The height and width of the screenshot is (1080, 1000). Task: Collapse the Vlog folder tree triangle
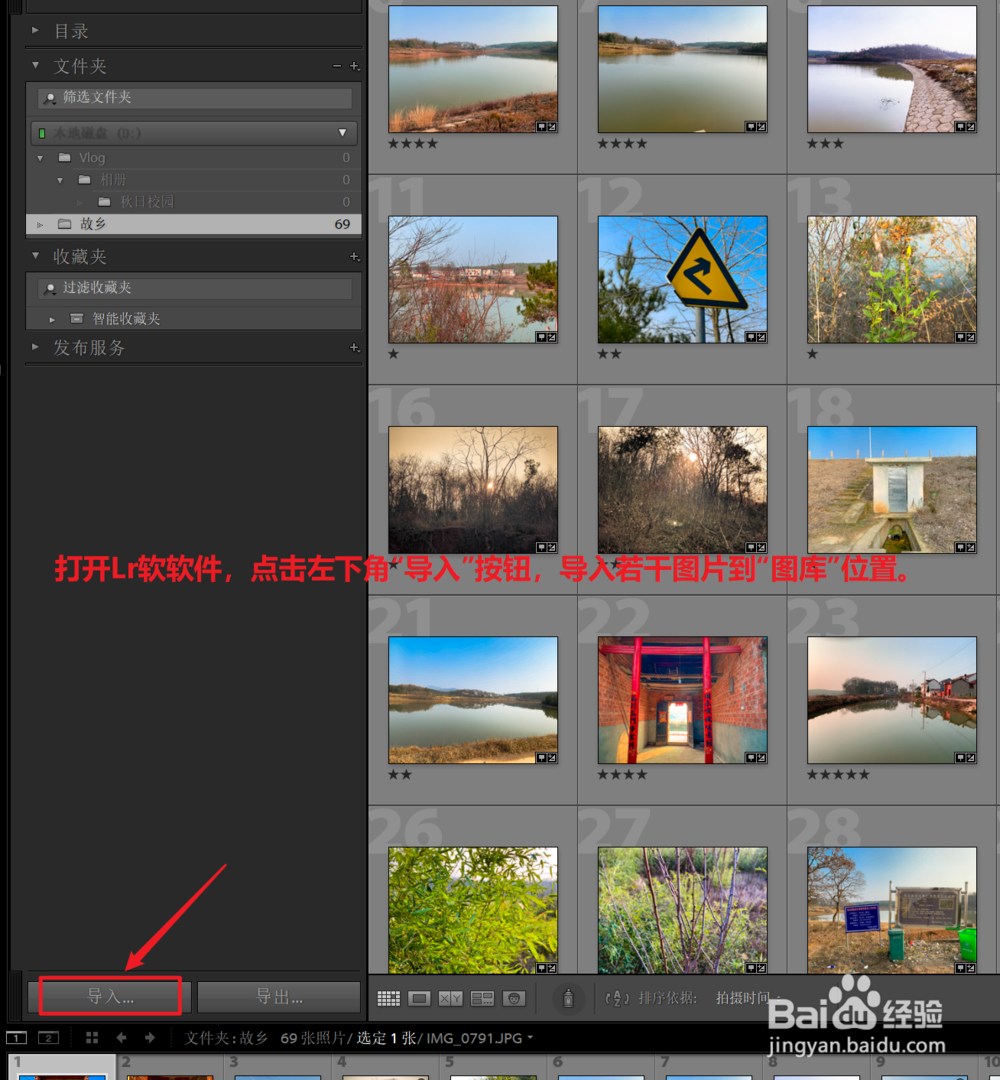(x=40, y=158)
